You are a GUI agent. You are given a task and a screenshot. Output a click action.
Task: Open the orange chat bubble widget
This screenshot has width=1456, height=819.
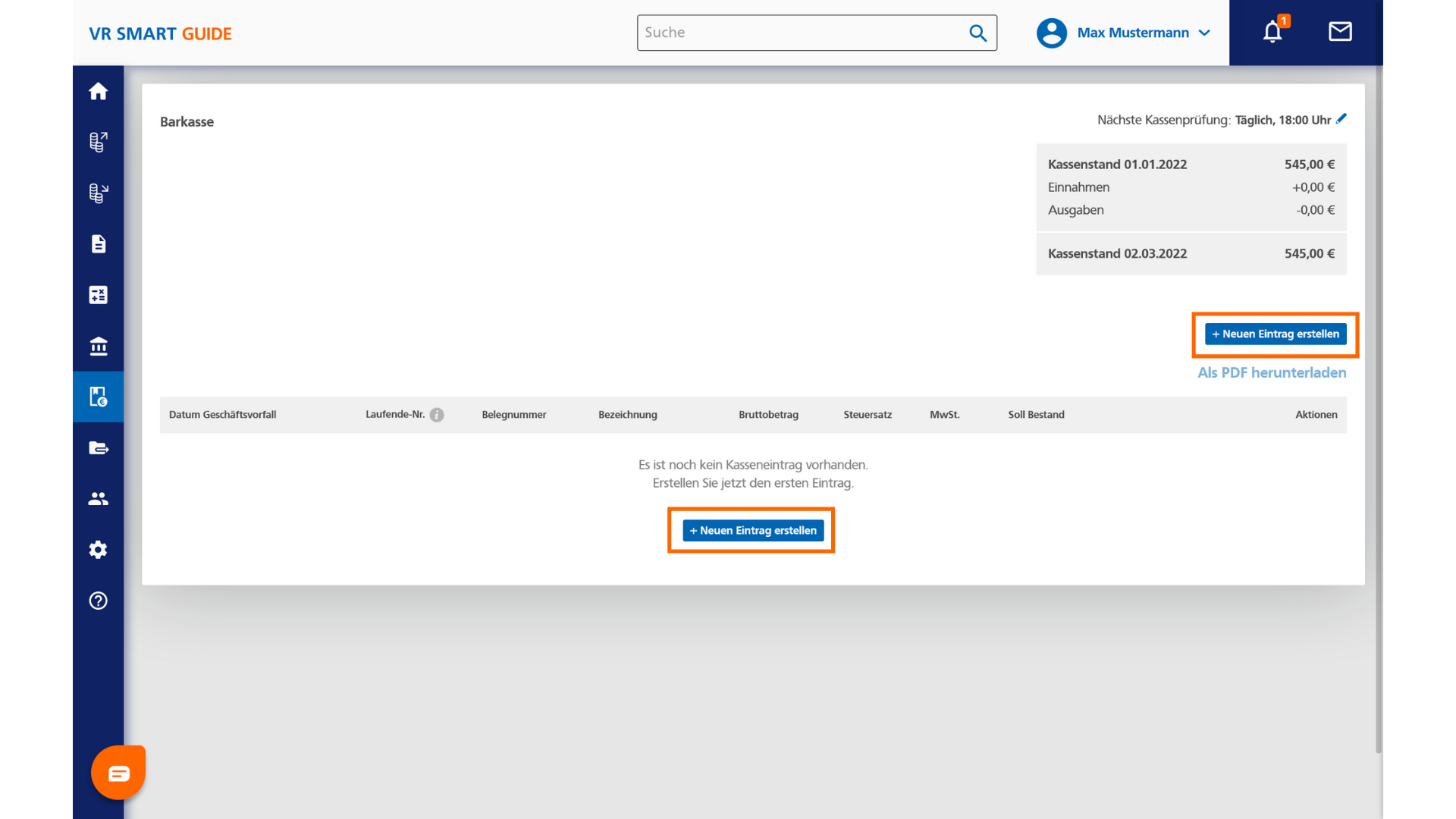point(118,773)
